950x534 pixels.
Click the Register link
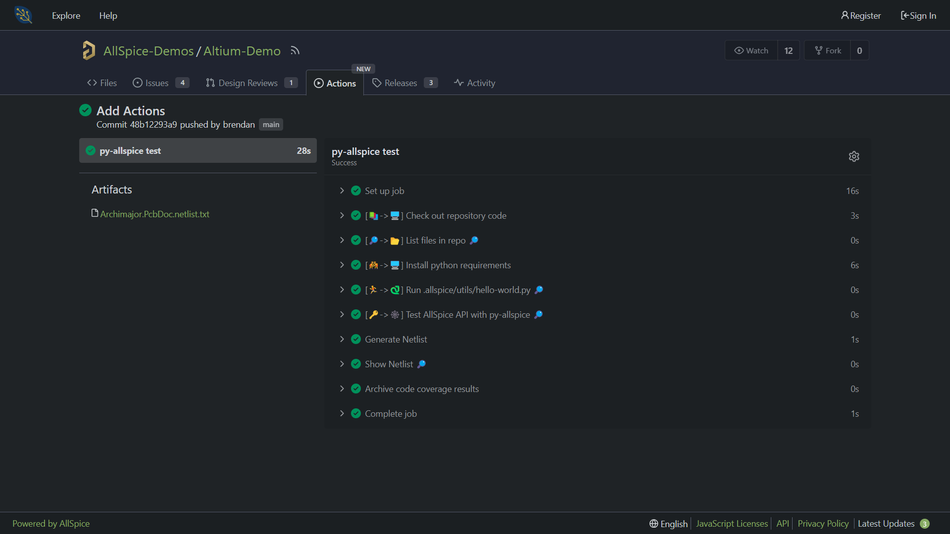click(x=861, y=15)
